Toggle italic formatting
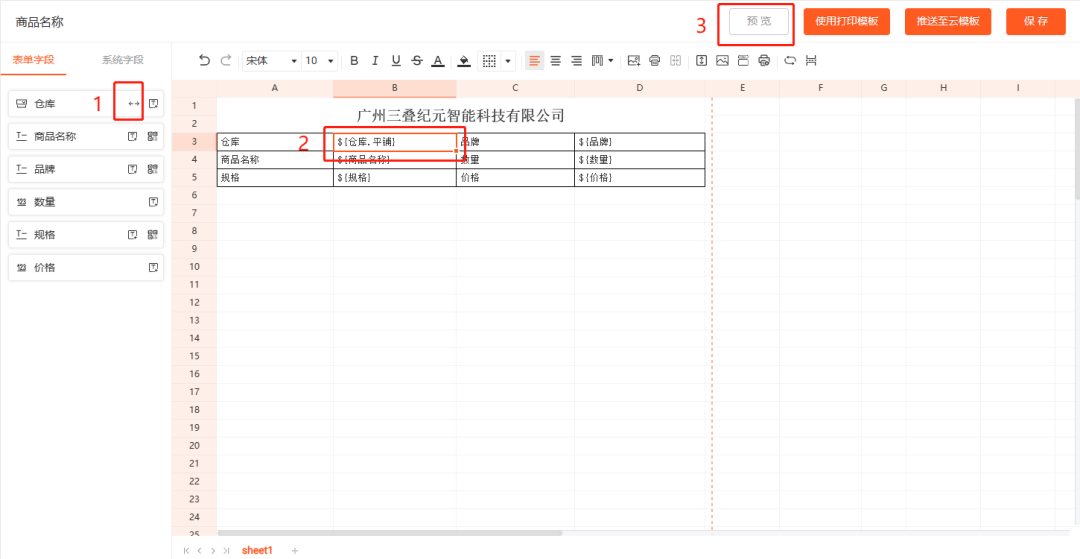This screenshot has height=559, width=1080. tap(375, 61)
